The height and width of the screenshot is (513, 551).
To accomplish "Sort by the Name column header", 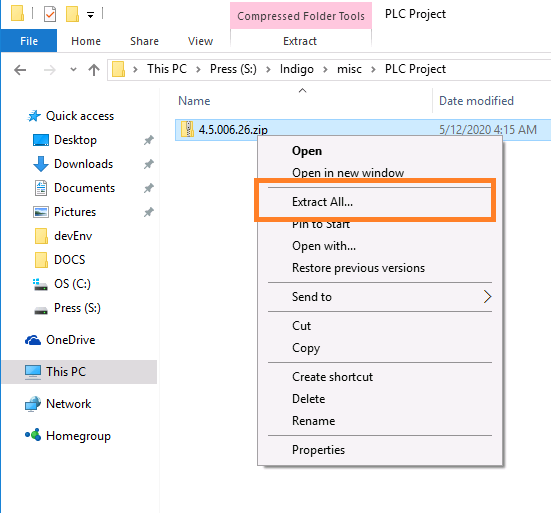I will (194, 101).
